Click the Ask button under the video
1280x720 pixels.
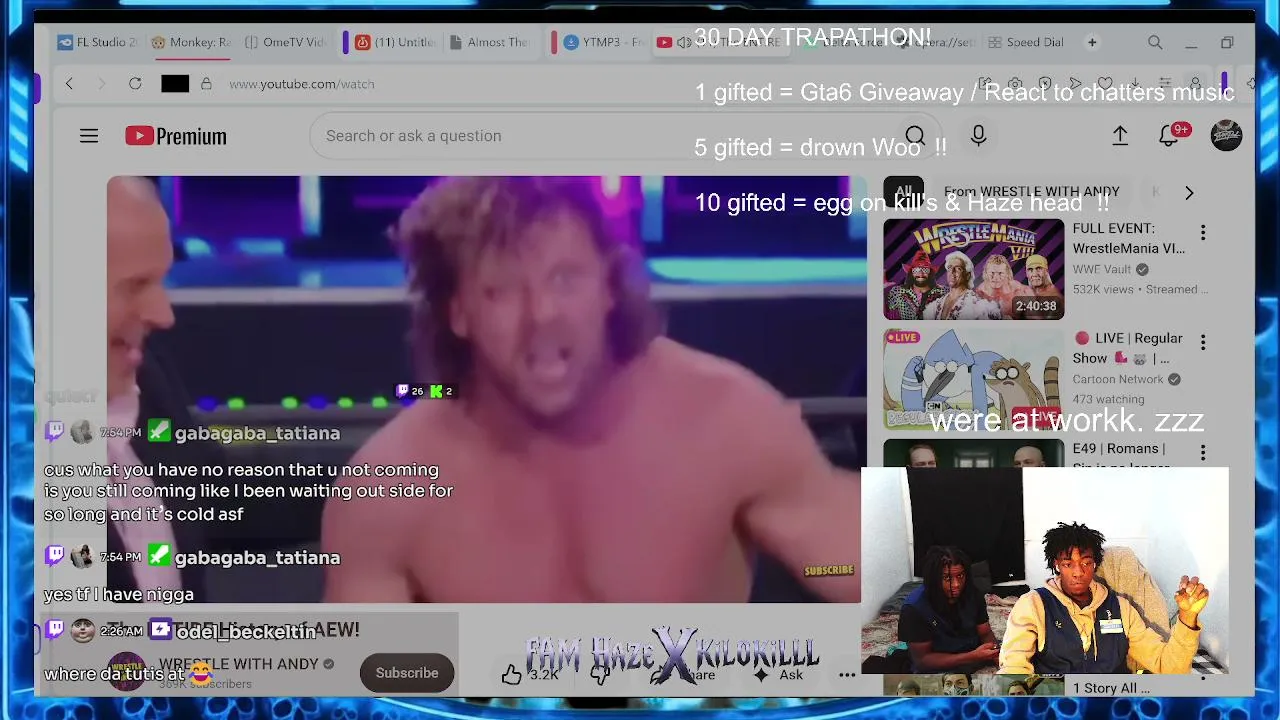coord(780,674)
